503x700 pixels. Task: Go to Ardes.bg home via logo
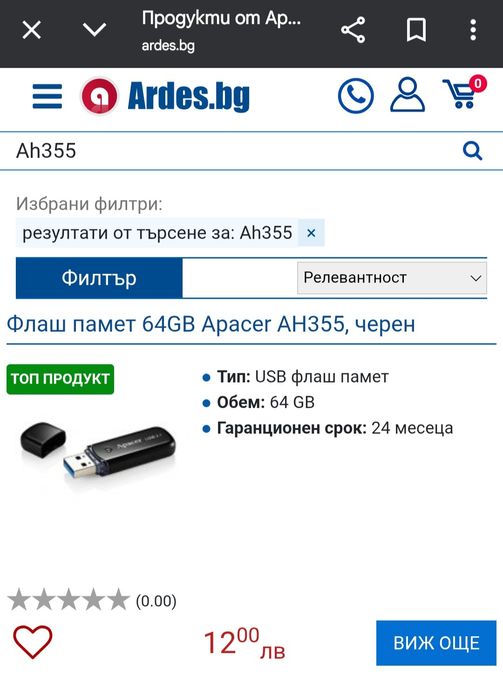[x=165, y=96]
